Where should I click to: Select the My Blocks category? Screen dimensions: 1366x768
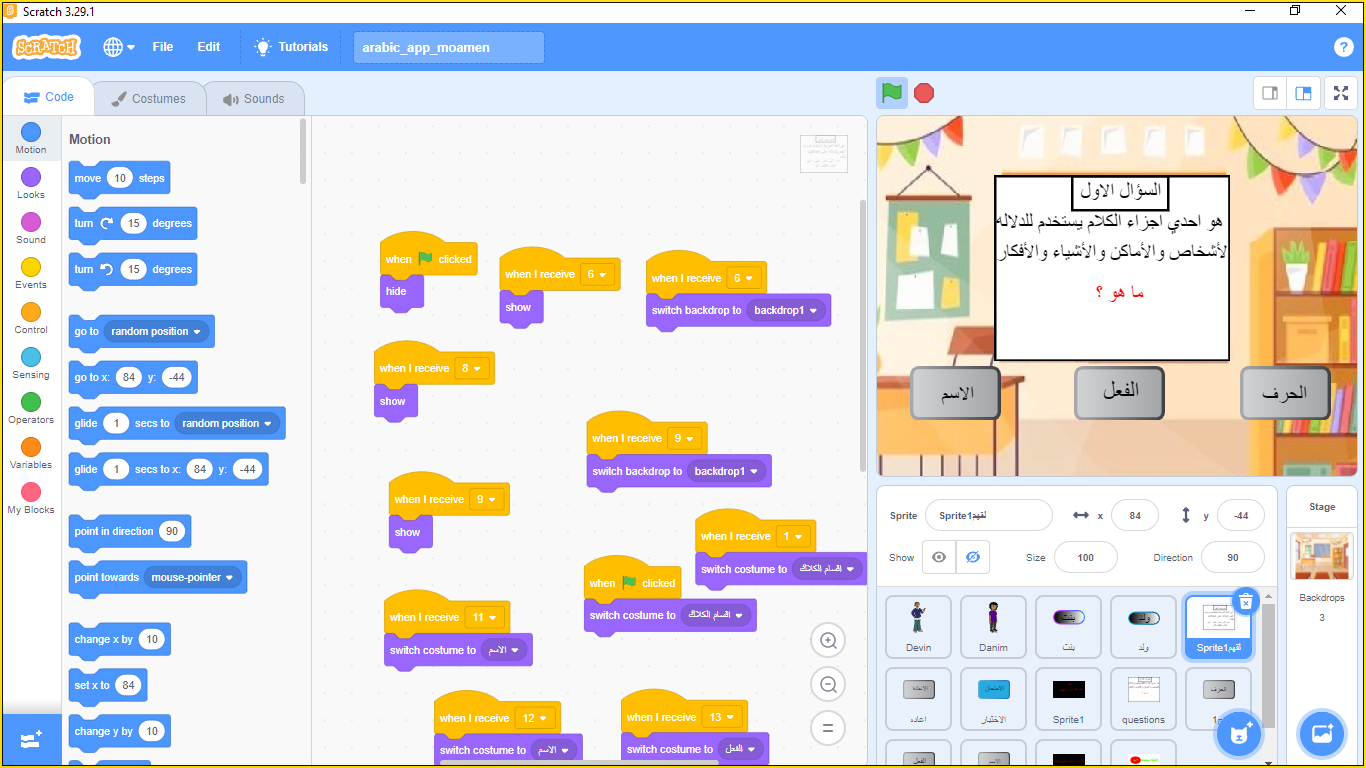coord(31,498)
